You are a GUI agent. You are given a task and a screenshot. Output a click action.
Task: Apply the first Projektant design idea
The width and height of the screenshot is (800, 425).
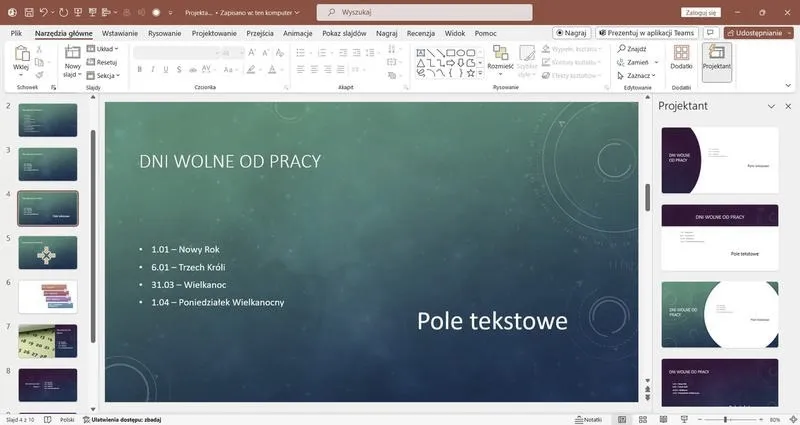(720, 160)
